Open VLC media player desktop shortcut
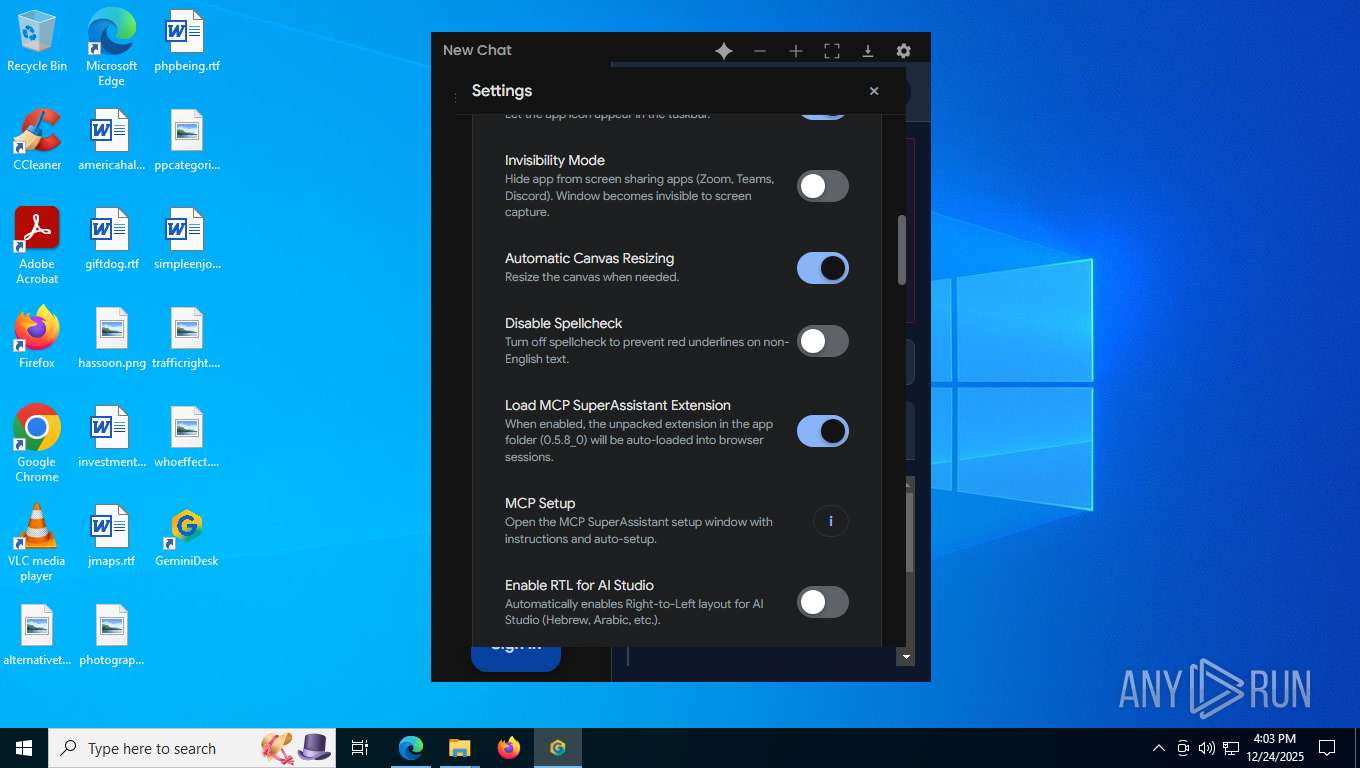 pos(37,543)
